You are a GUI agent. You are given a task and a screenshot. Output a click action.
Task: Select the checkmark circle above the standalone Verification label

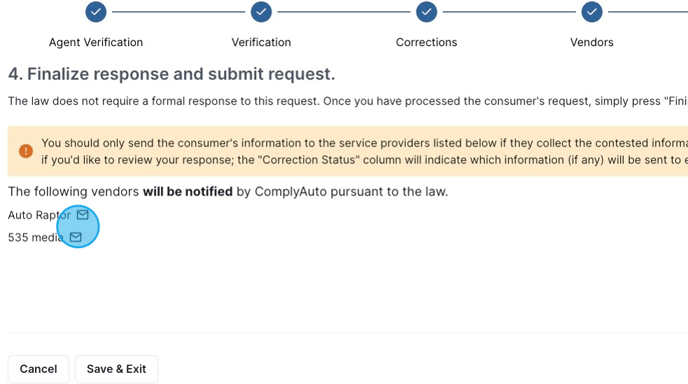pyautogui.click(x=261, y=12)
